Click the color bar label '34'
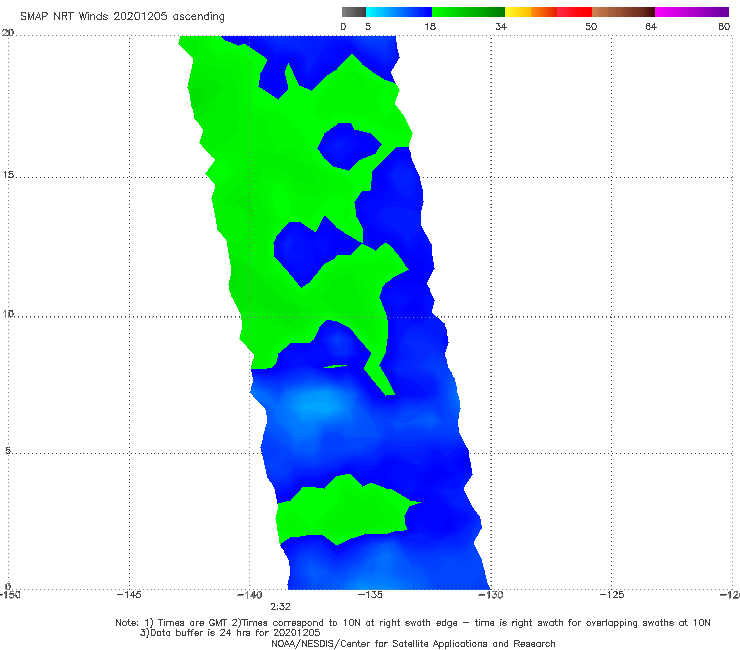Viewport: 740px width, 650px height. click(x=501, y=26)
